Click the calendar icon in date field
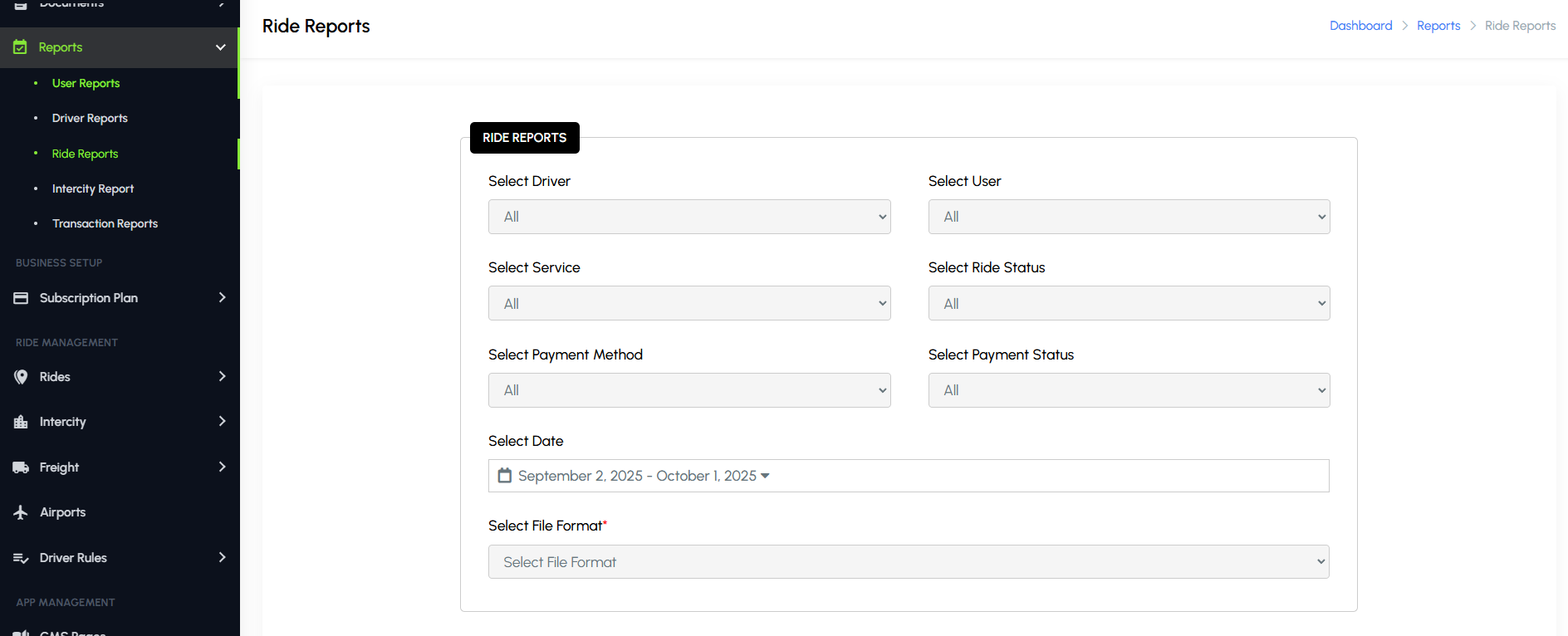Screen dimensions: 1568x636 pos(504,476)
